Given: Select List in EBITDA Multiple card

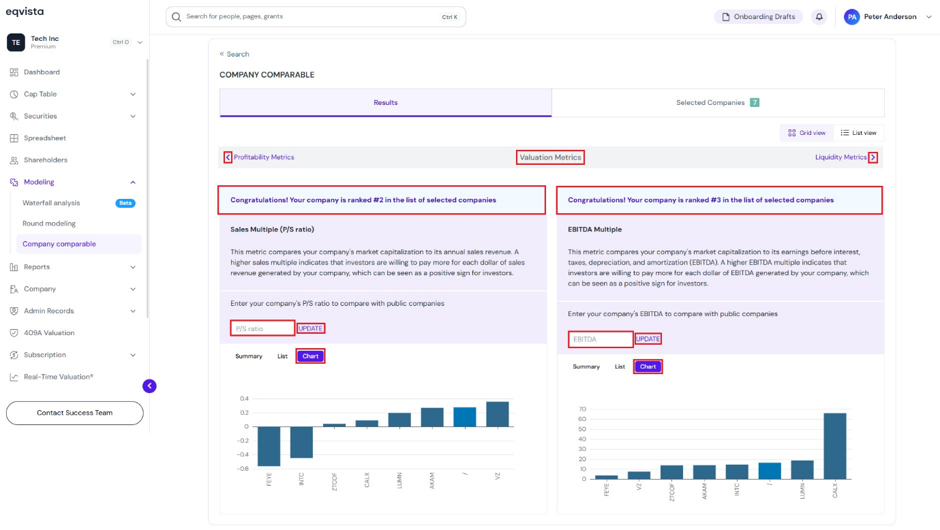Looking at the screenshot, I should 620,367.
